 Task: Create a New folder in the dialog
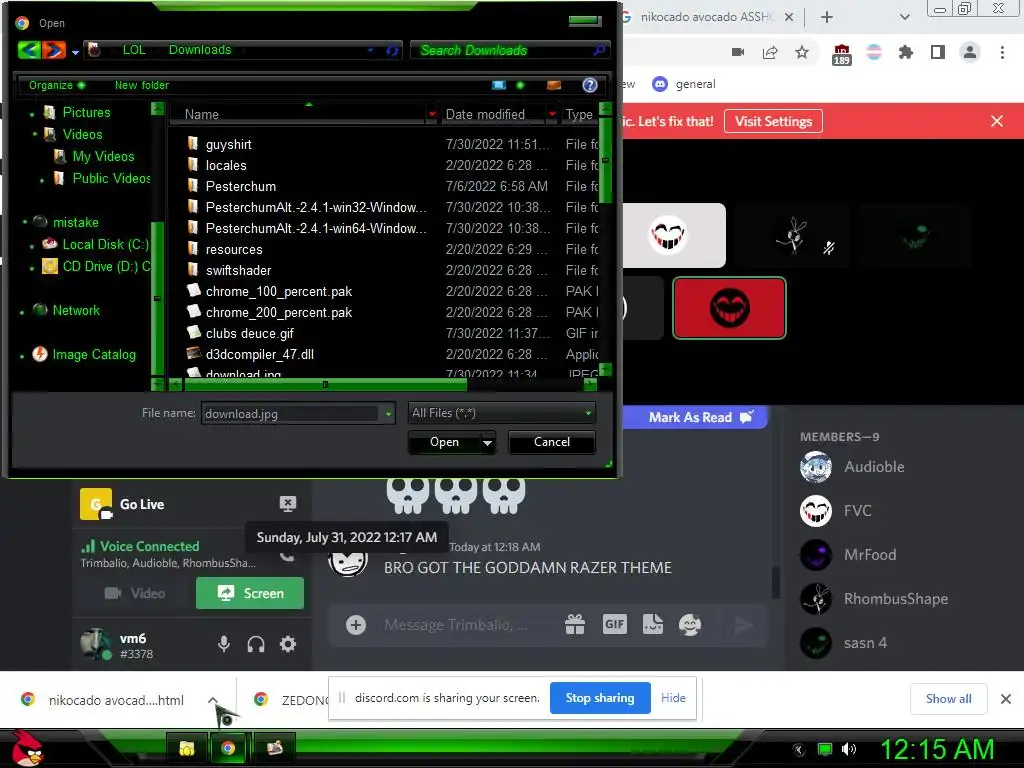142,85
